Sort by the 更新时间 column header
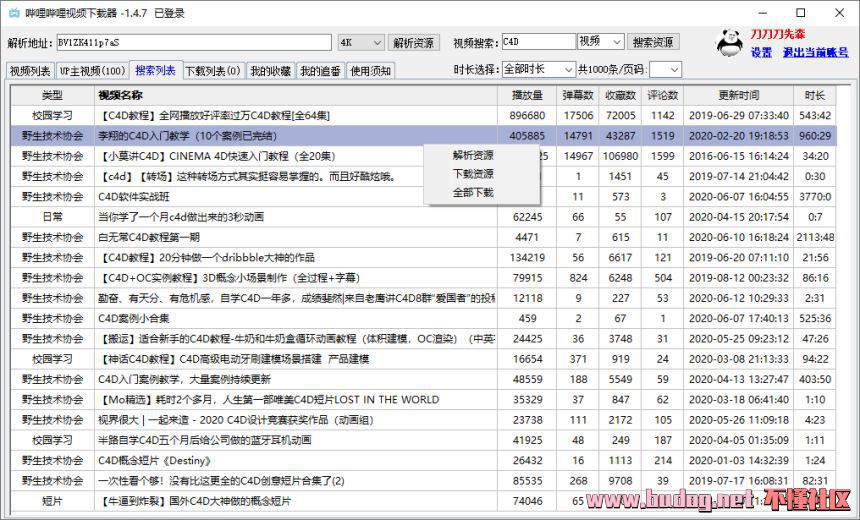The width and height of the screenshot is (860, 520). [739, 95]
